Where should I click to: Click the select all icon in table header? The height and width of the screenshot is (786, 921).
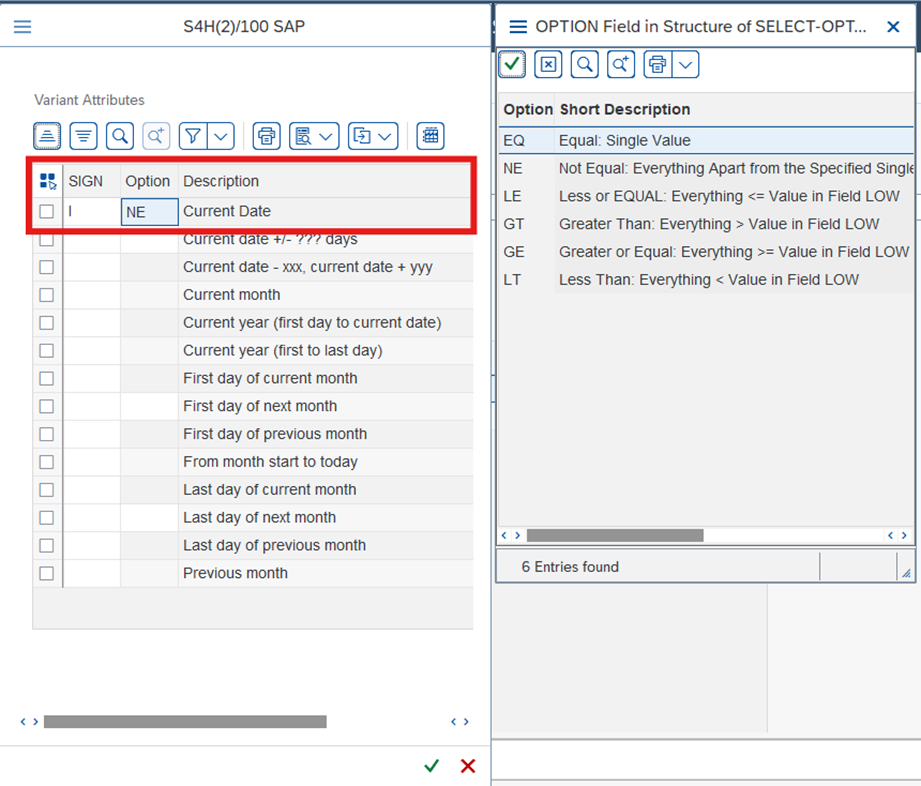[47, 181]
